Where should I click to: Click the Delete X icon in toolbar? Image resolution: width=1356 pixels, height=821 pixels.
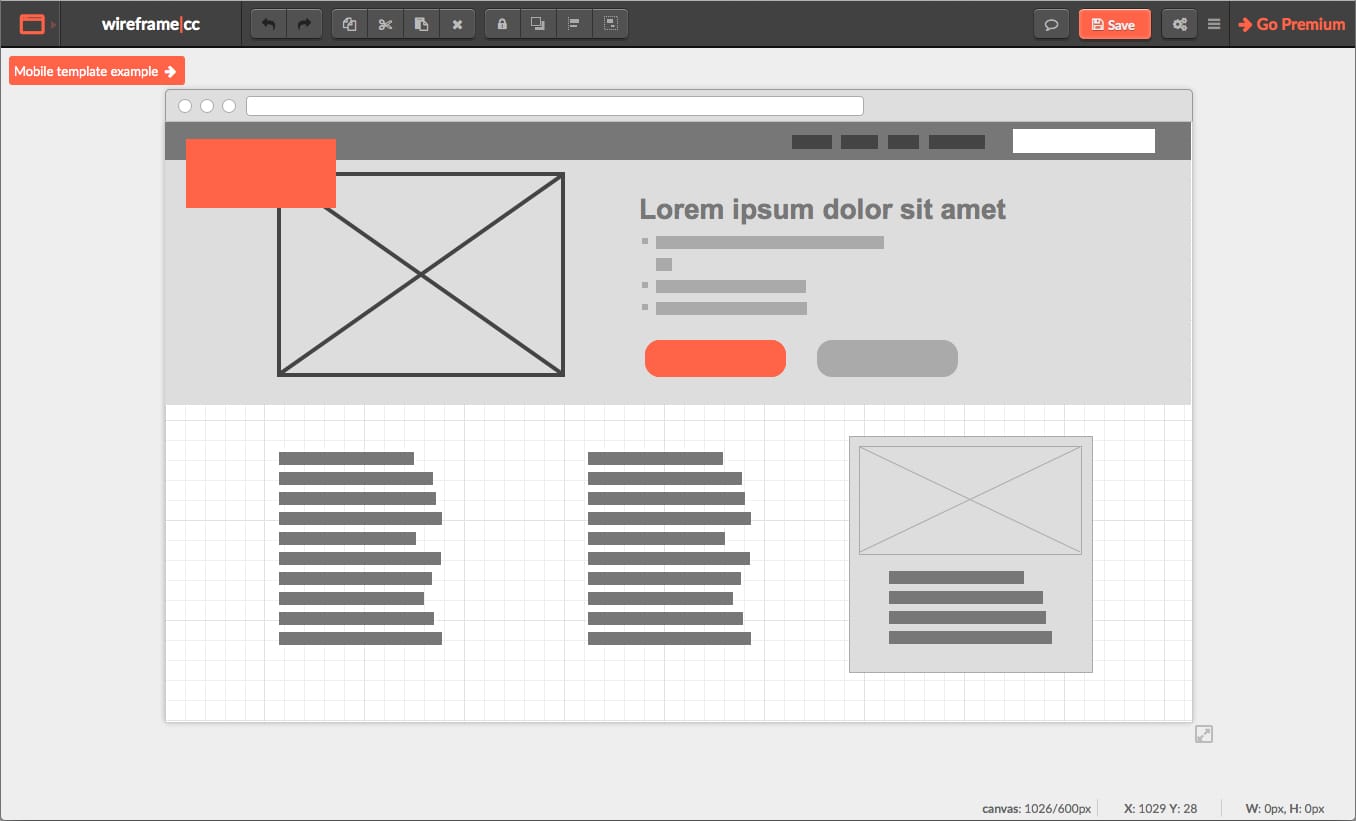457,24
